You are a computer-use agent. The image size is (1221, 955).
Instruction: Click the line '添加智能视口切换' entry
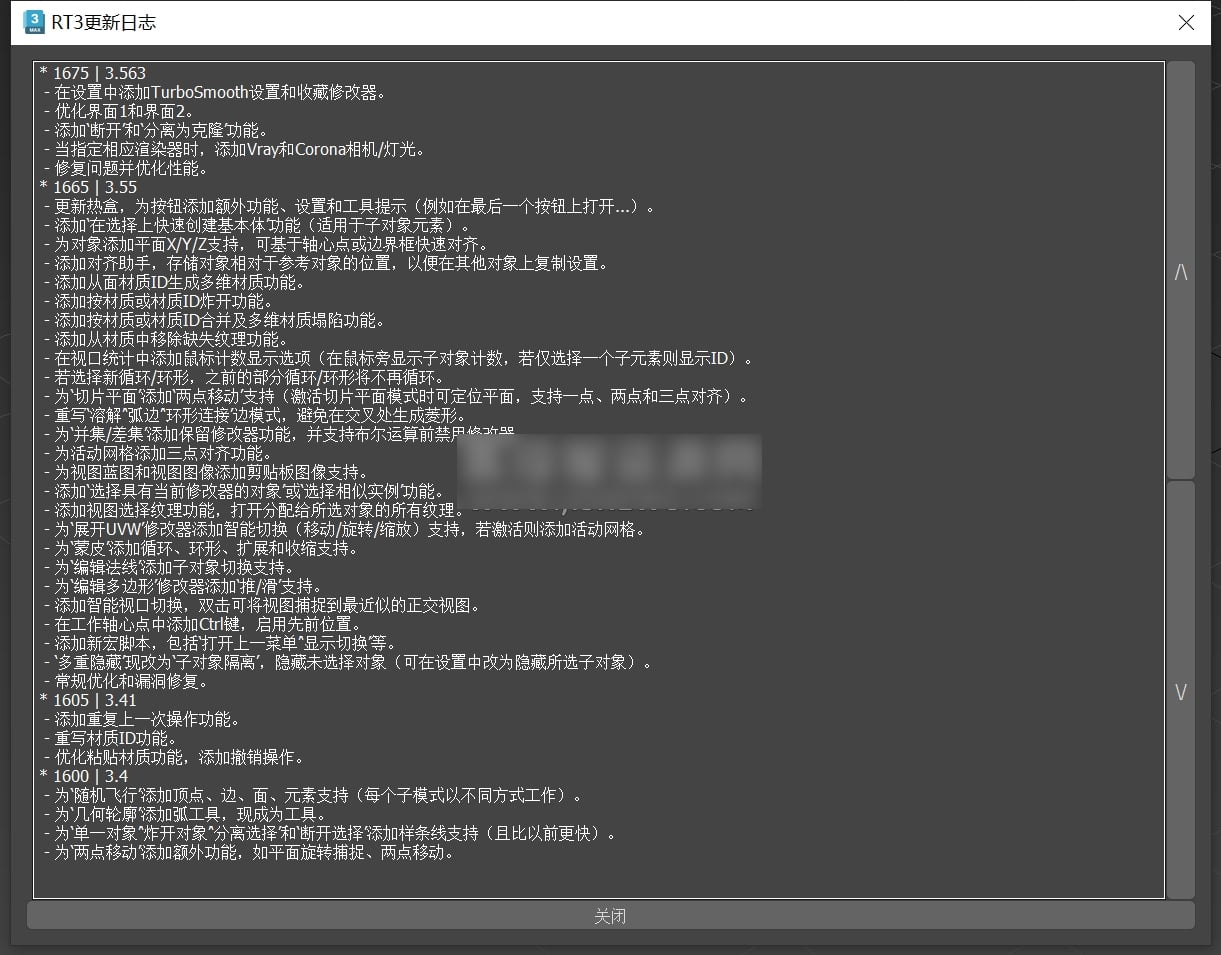tap(262, 605)
